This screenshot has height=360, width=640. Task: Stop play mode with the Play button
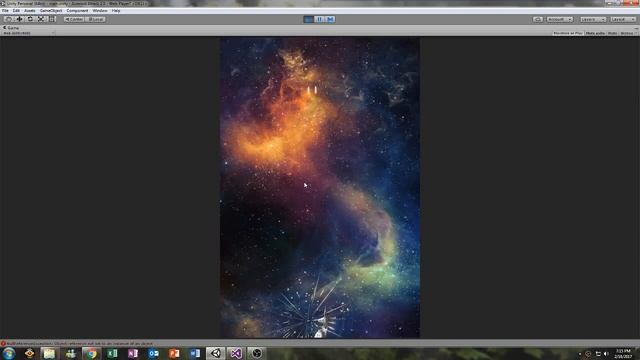coord(309,19)
